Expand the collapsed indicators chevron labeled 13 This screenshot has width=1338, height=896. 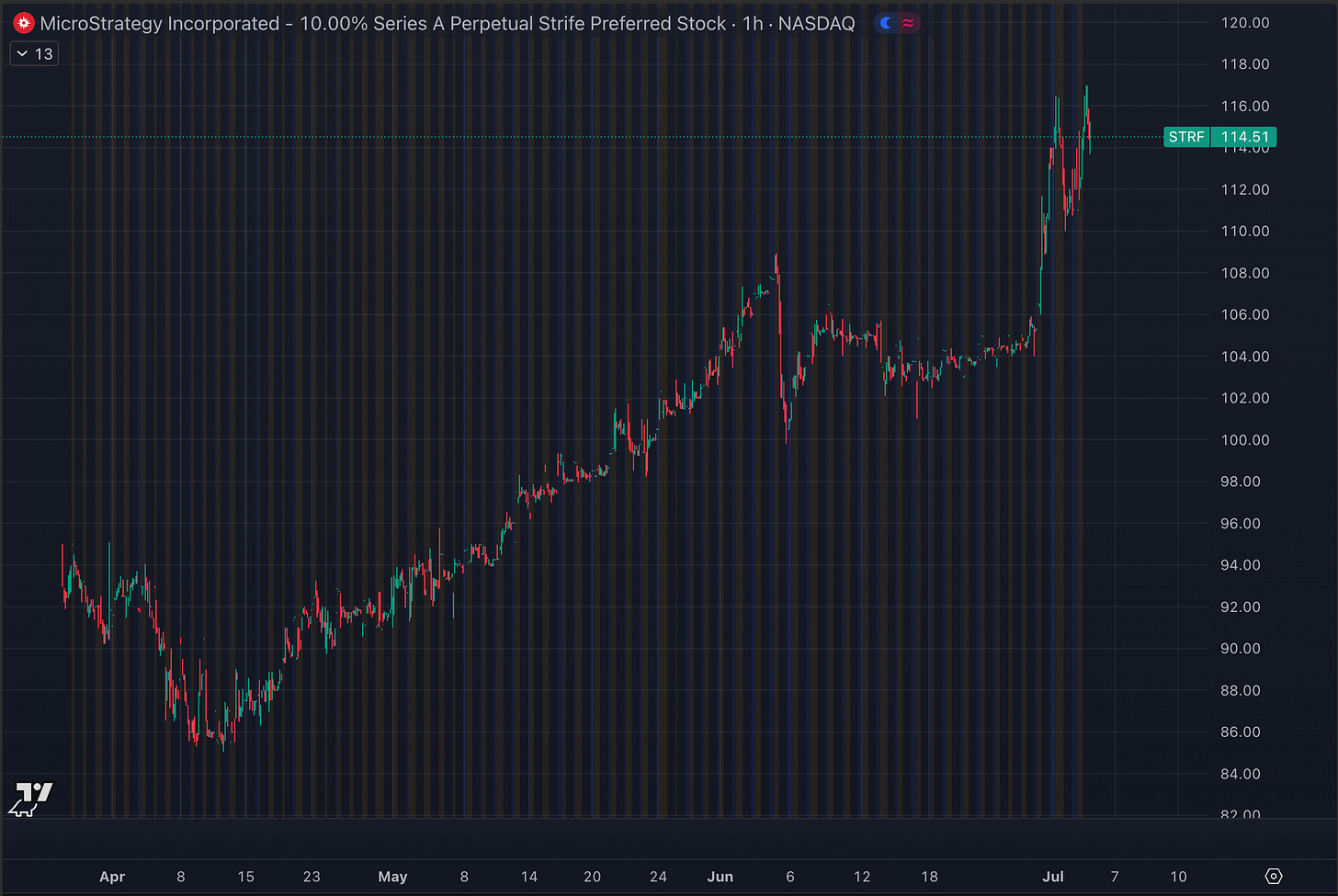coord(34,54)
